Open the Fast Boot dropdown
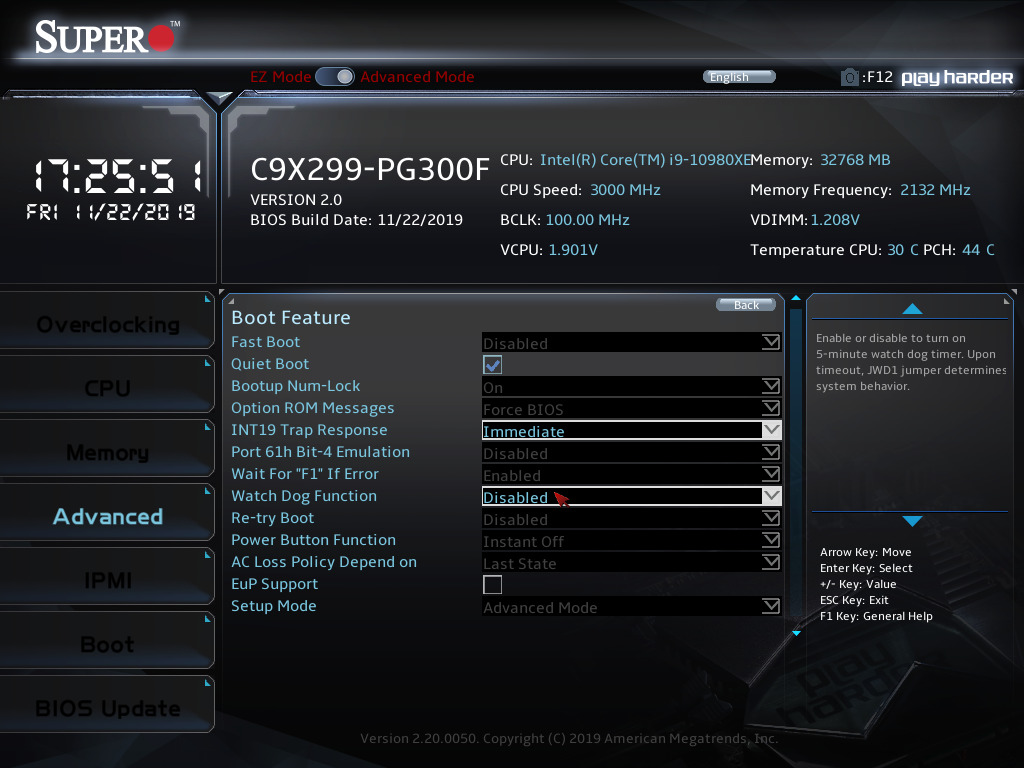 pyautogui.click(x=632, y=342)
